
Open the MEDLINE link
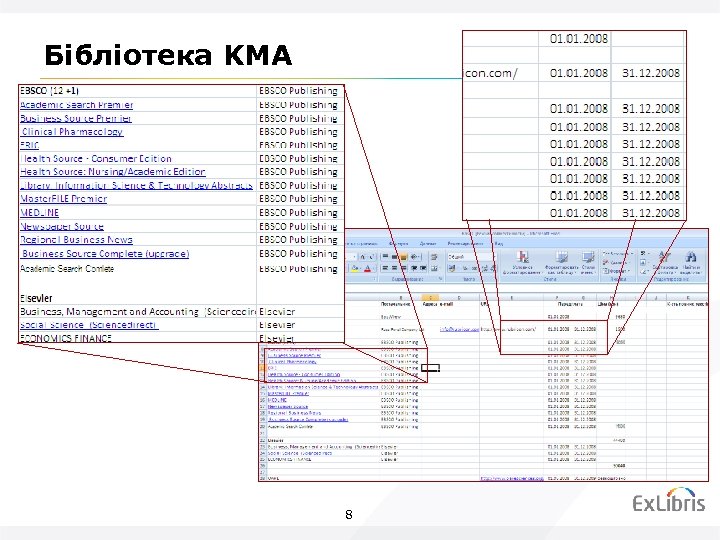[39, 213]
